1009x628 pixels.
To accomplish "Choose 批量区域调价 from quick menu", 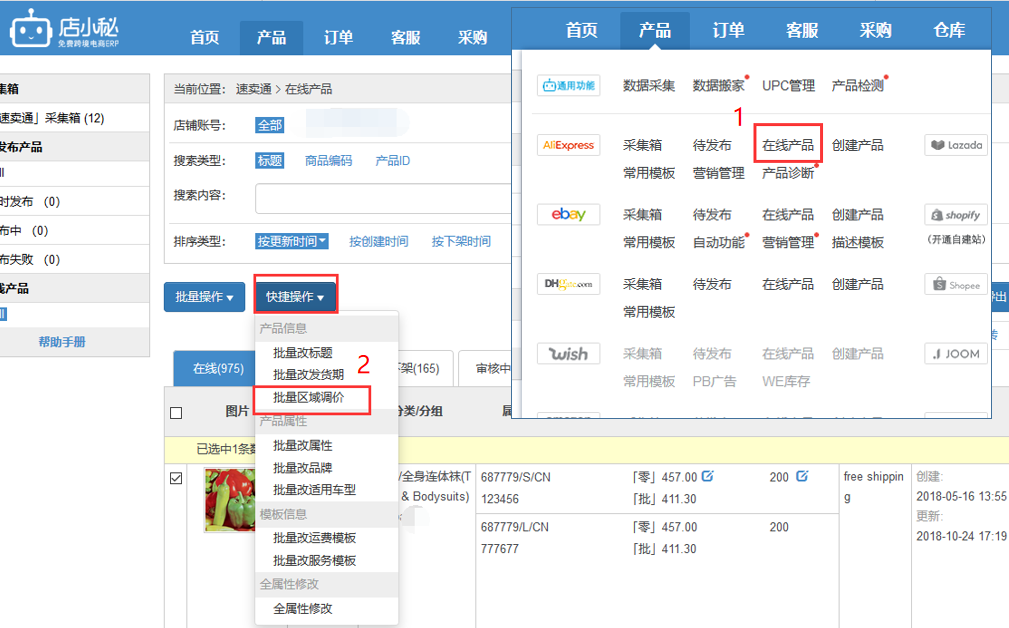I will (x=309, y=398).
